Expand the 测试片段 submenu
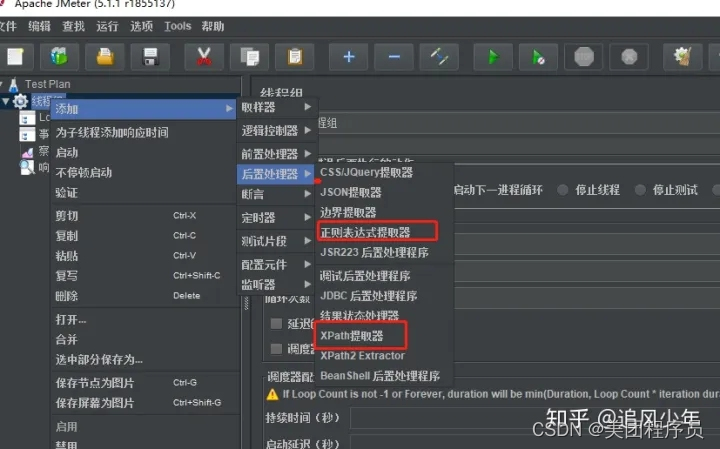This screenshot has width=720, height=449. 276,241
